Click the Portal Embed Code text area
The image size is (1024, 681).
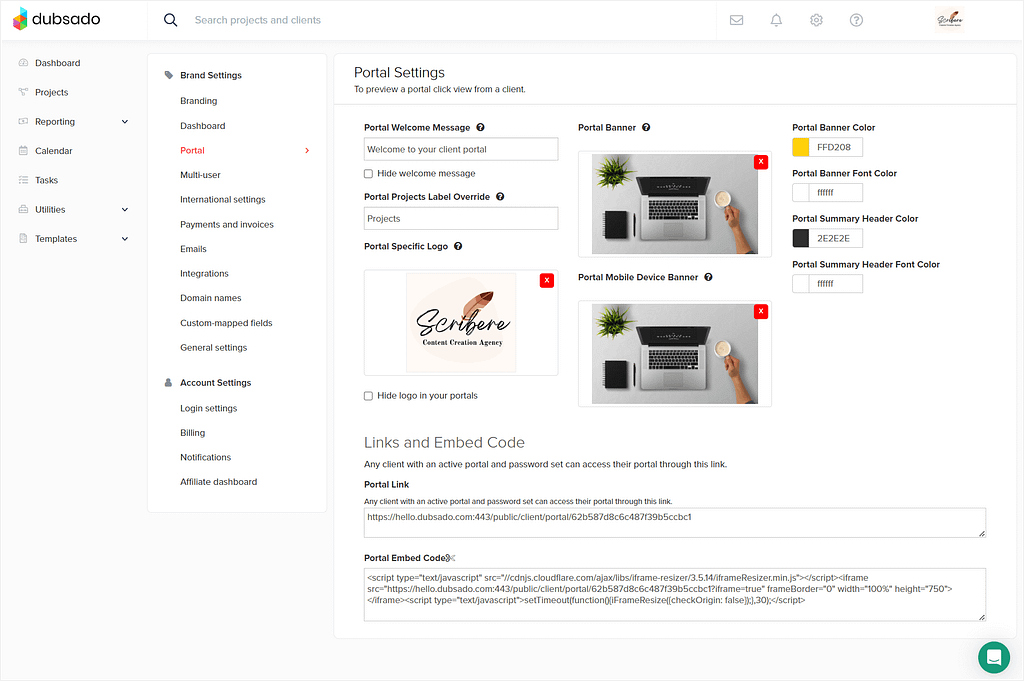point(675,595)
